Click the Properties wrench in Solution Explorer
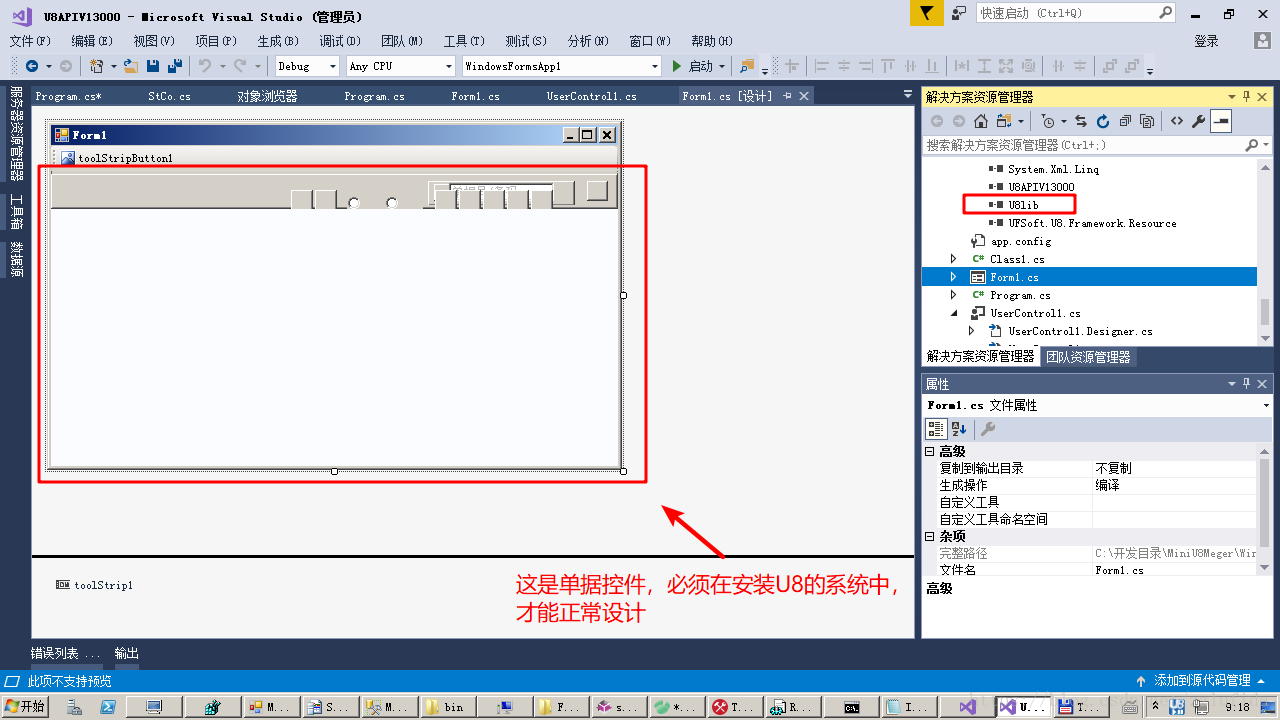Screen dimensions: 1280x720 coord(1198,121)
